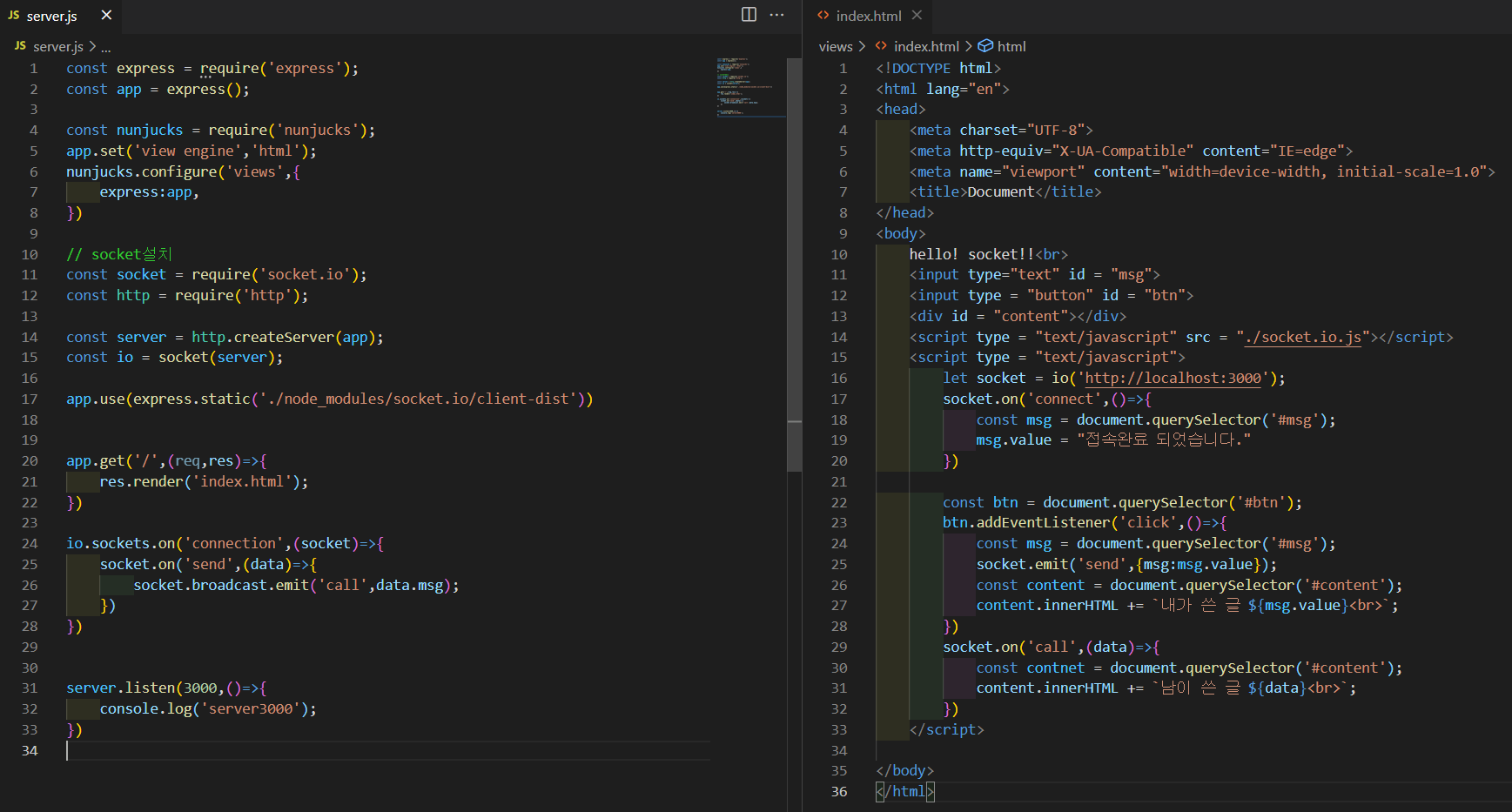Viewport: 1512px width, 812px height.
Task: Close the server.js tab
Action: [x=106, y=15]
